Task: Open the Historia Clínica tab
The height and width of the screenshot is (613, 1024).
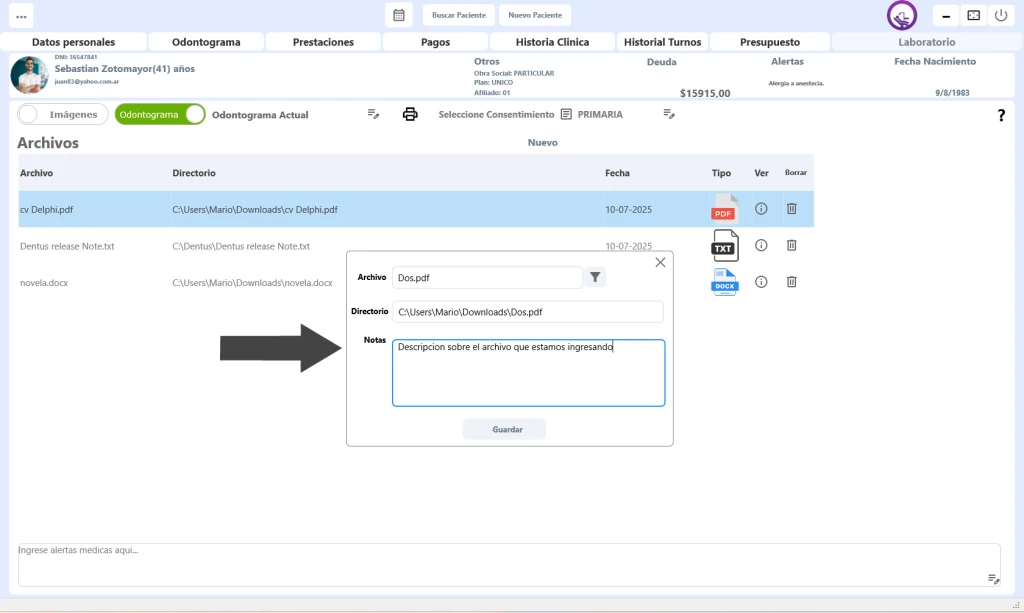Action: coord(552,42)
